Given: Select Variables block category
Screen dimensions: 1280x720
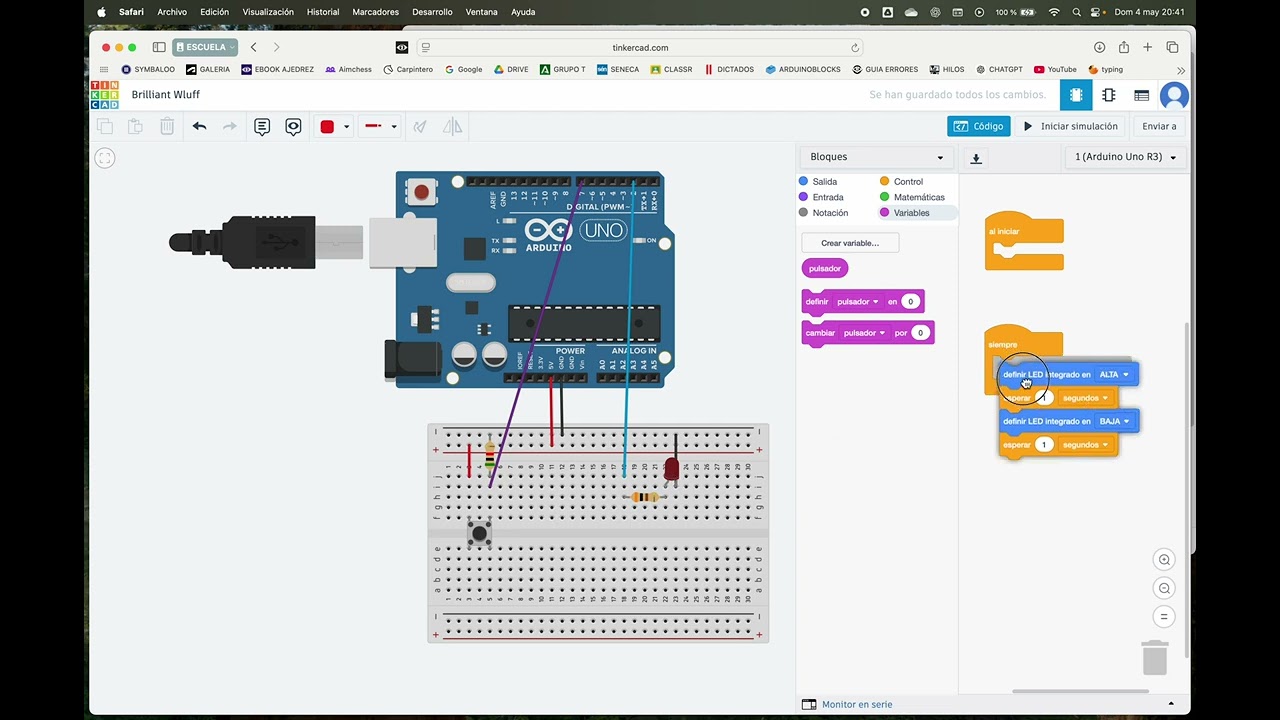Looking at the screenshot, I should point(905,213).
